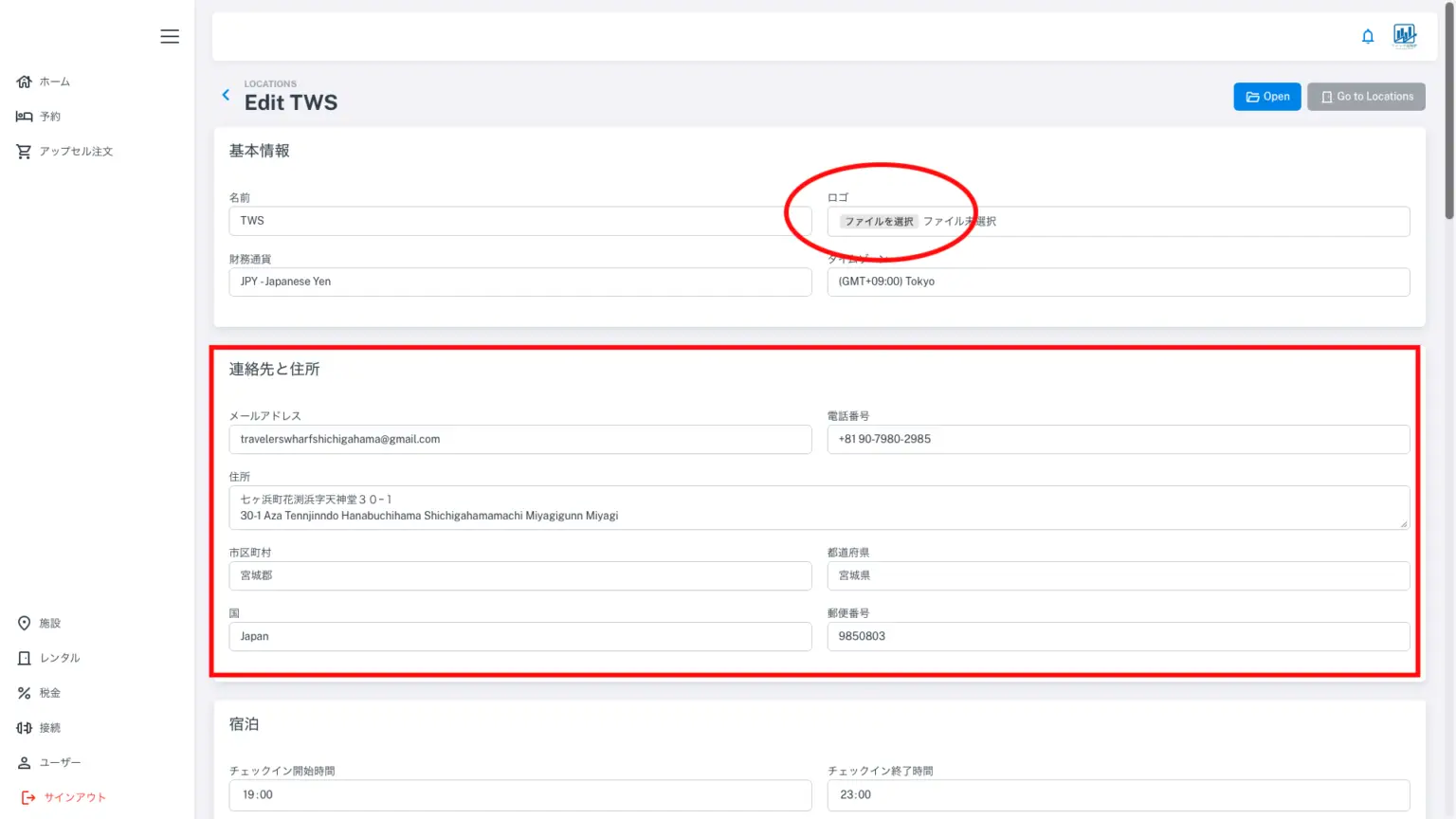The height and width of the screenshot is (819, 1456).
Task: Click the back arrow beside Edit TWS
Action: coord(226,95)
